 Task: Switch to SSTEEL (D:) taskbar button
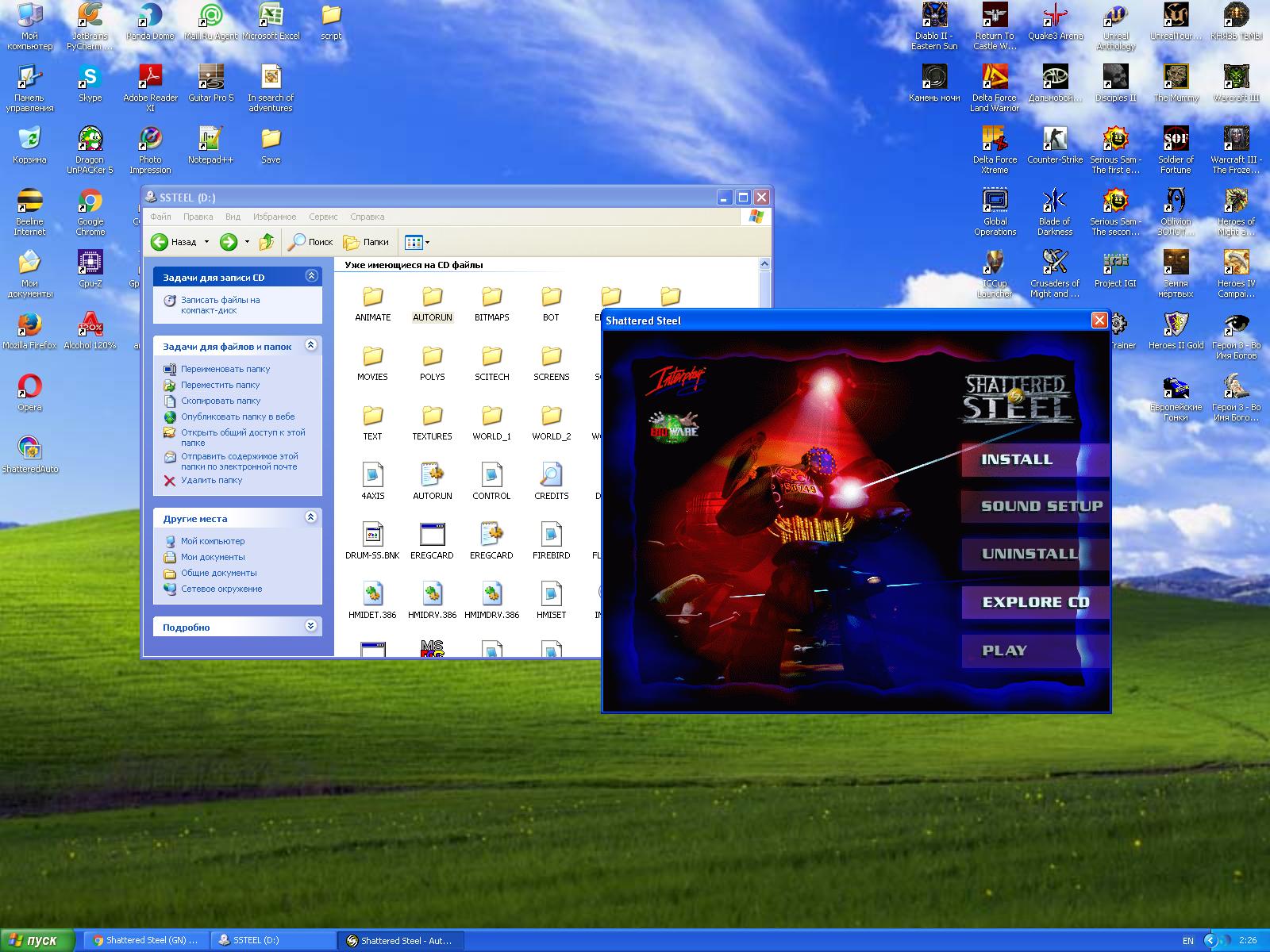(x=275, y=940)
